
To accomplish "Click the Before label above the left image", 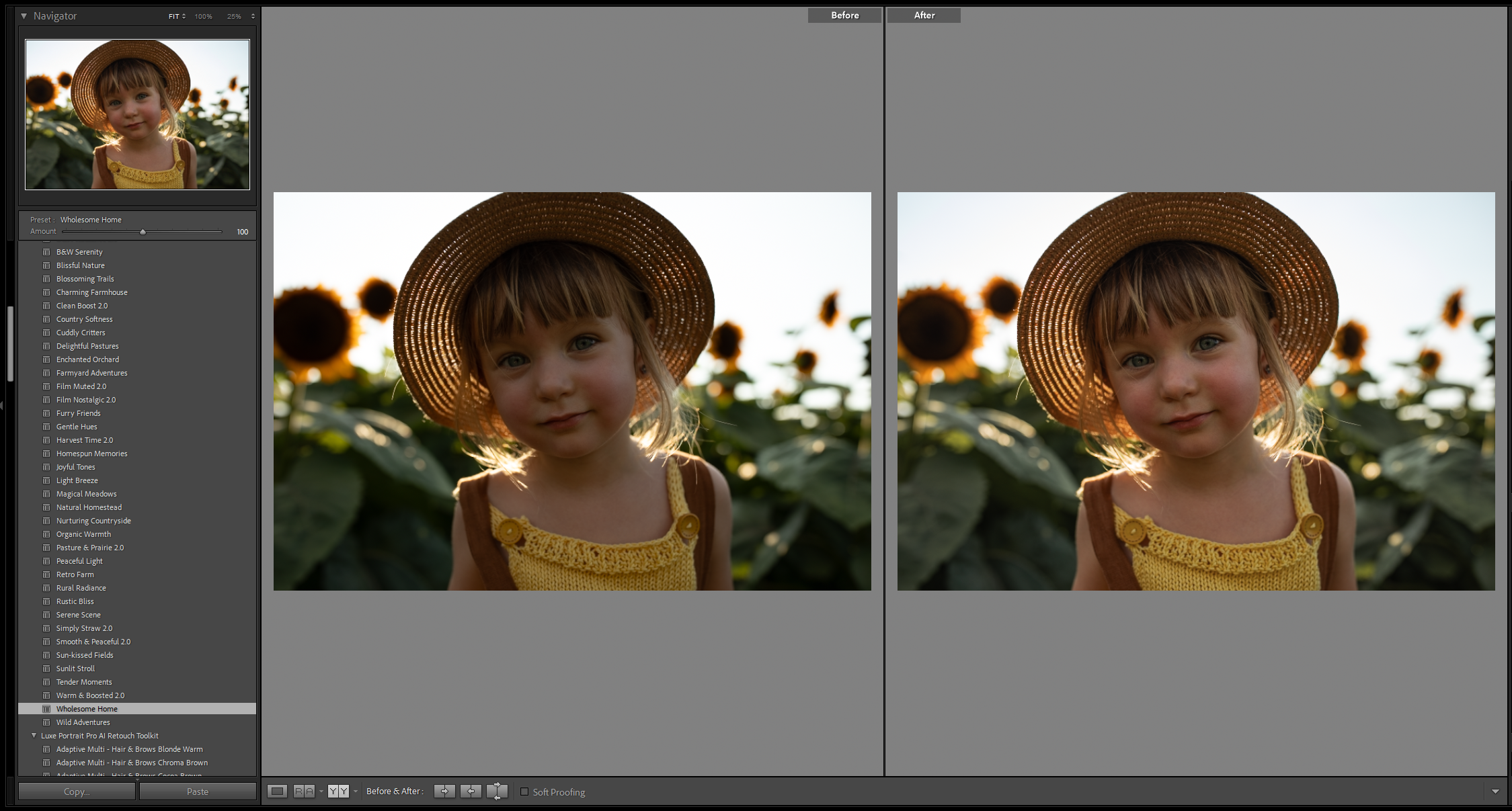I will point(844,15).
